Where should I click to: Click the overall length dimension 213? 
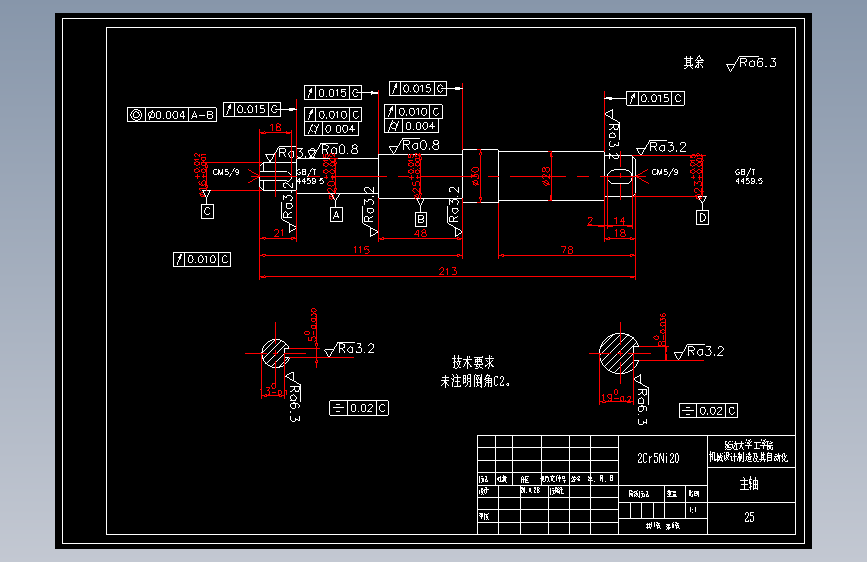pos(448,271)
